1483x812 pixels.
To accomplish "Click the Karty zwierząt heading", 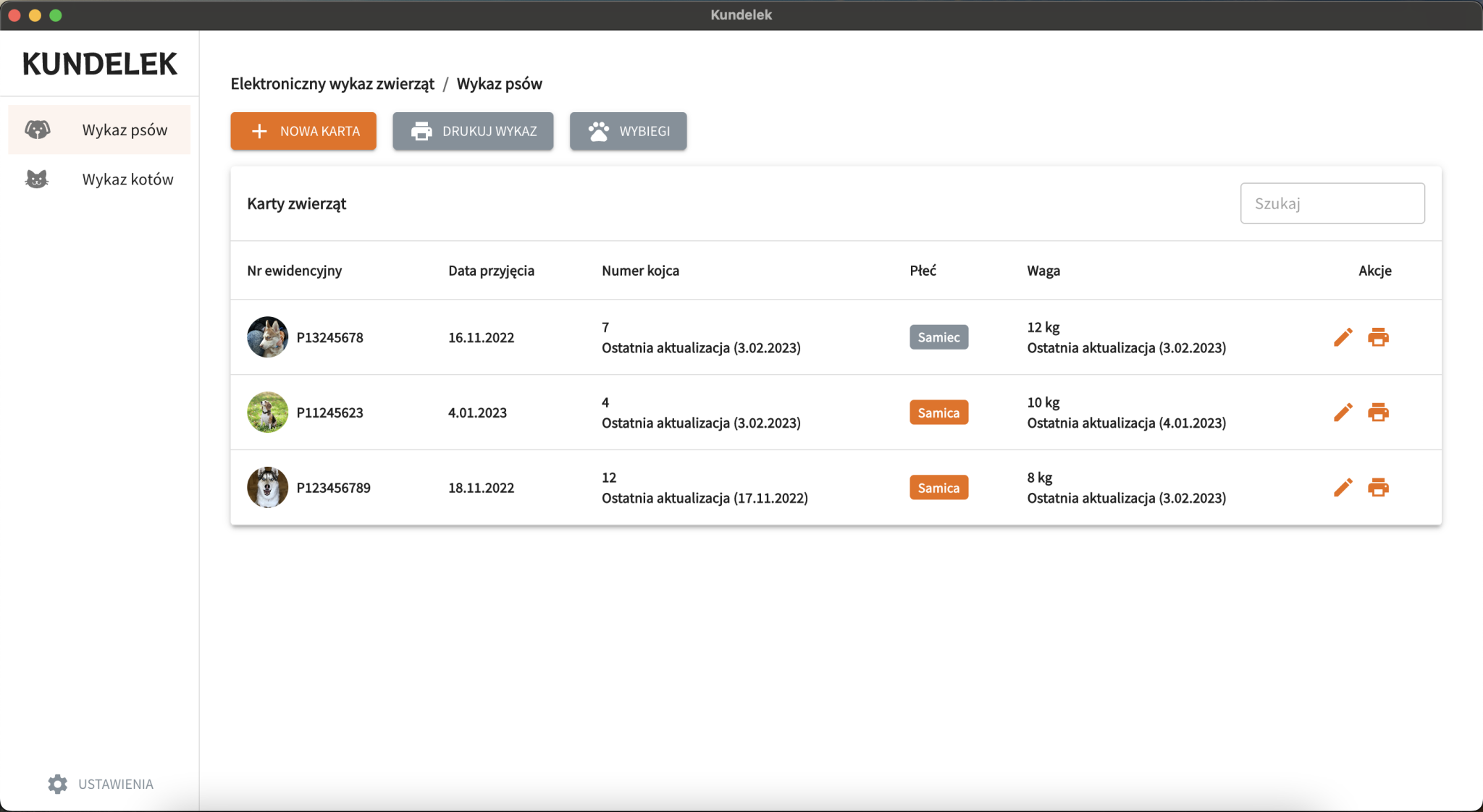I will [296, 204].
